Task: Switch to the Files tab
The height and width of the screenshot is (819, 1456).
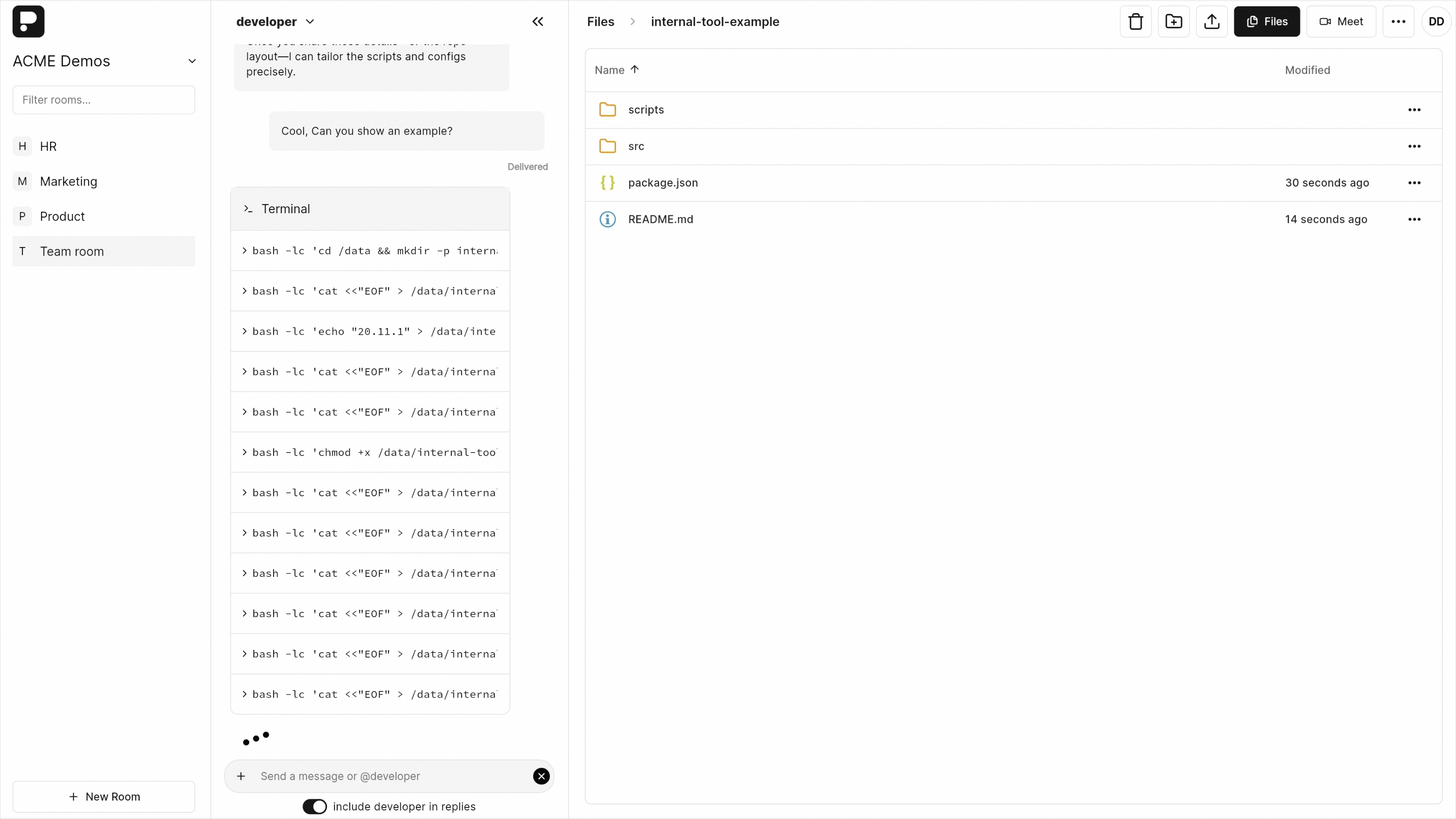Action: pyautogui.click(x=1266, y=21)
